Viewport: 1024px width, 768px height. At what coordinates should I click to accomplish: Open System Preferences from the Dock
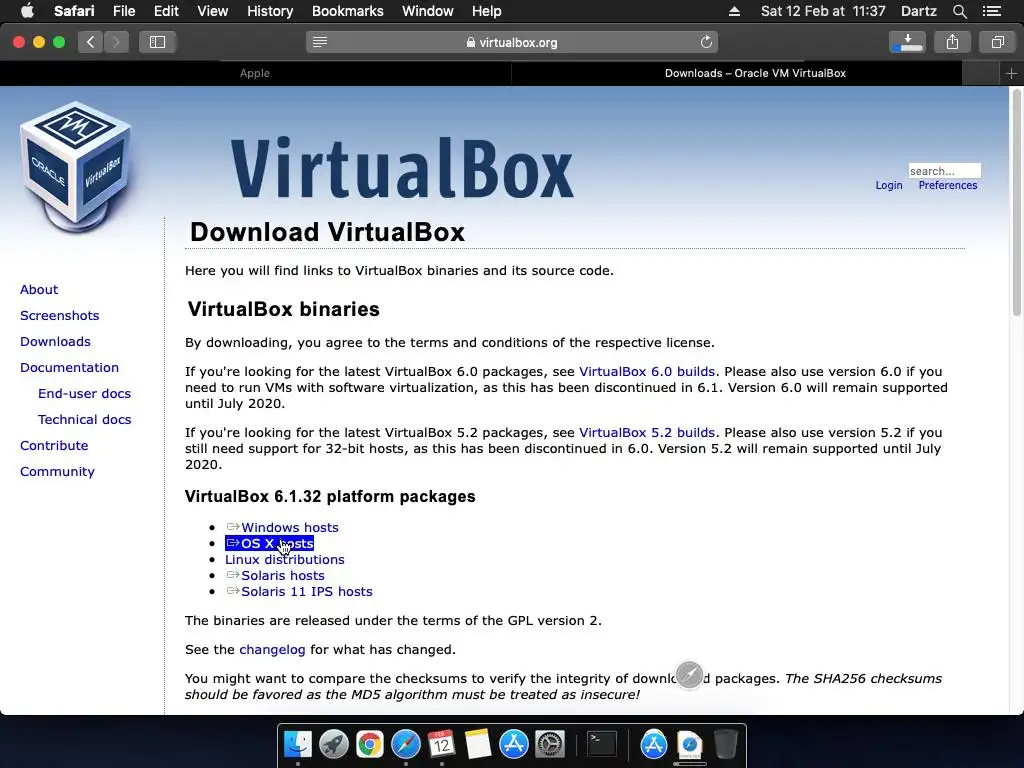pyautogui.click(x=550, y=744)
